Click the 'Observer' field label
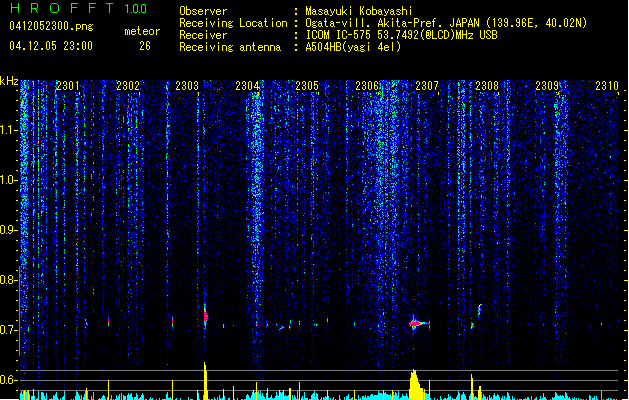 tap(203, 11)
